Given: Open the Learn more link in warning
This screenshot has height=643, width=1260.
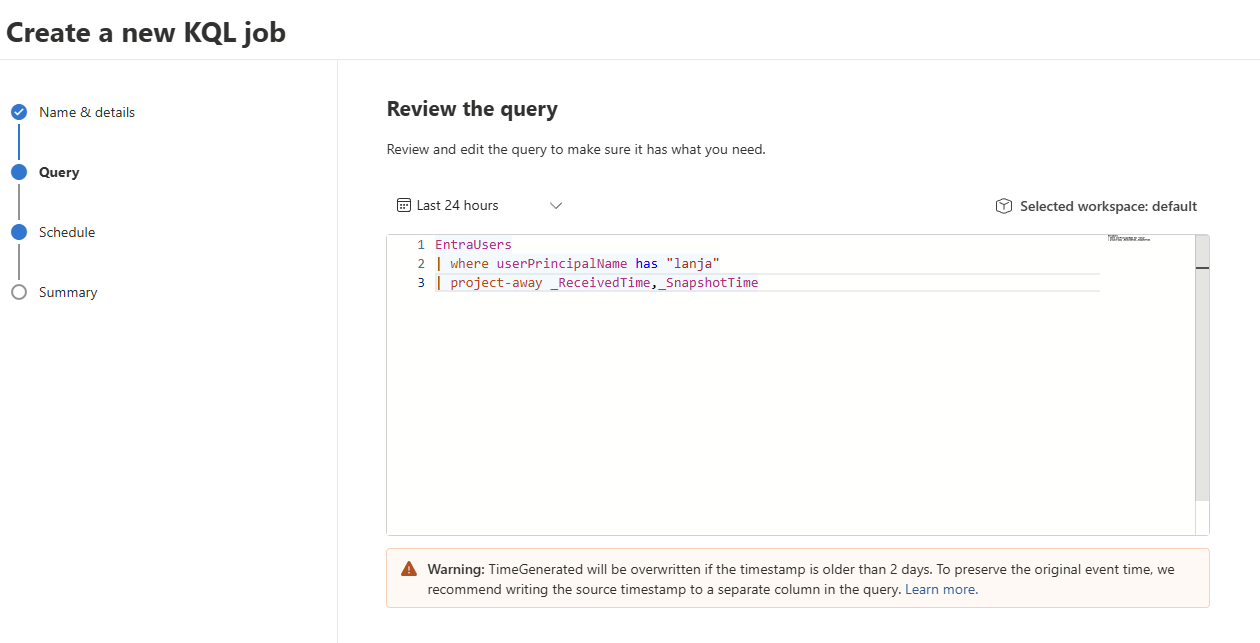Looking at the screenshot, I should (941, 589).
